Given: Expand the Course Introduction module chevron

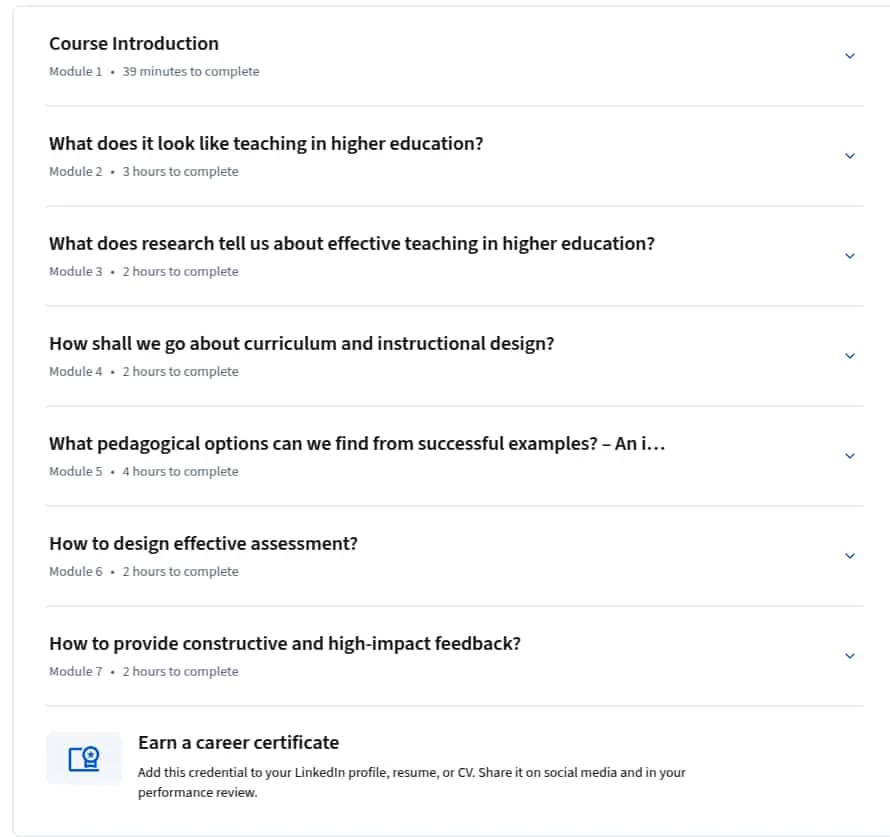Looking at the screenshot, I should click(x=850, y=56).
